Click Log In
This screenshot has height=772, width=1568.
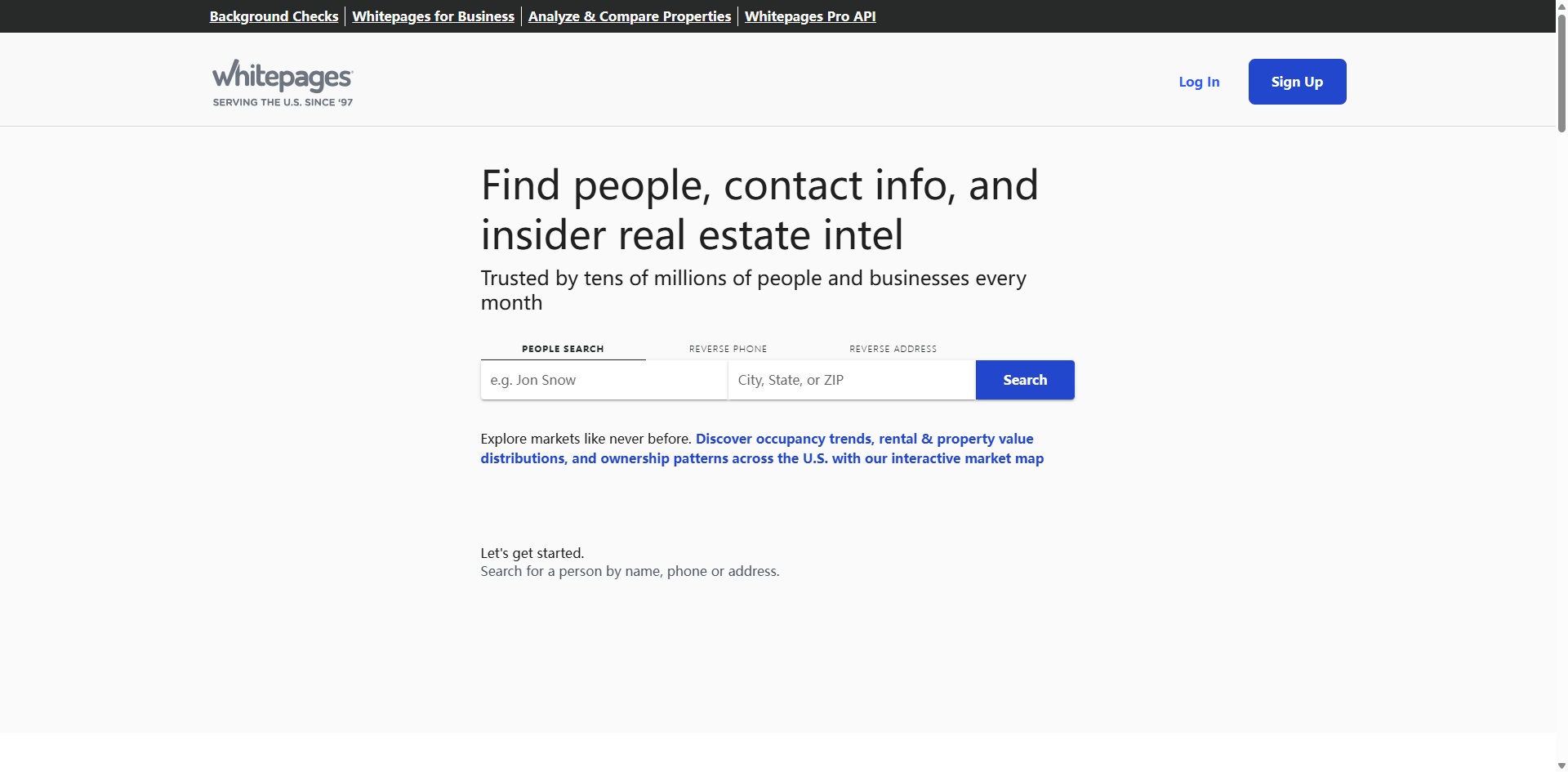click(1199, 82)
